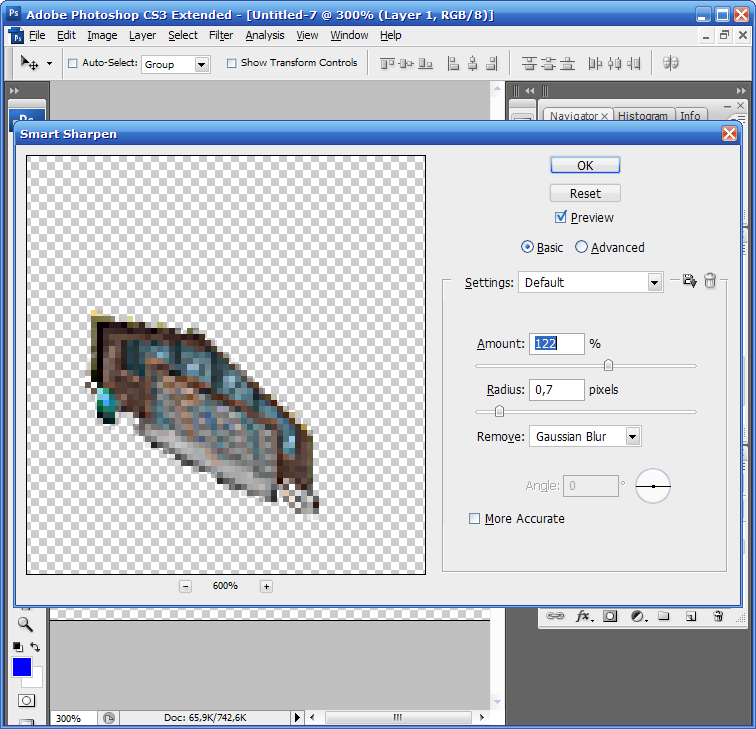The width and height of the screenshot is (756, 729).
Task: Click the blue foreground color swatch
Action: point(22,667)
